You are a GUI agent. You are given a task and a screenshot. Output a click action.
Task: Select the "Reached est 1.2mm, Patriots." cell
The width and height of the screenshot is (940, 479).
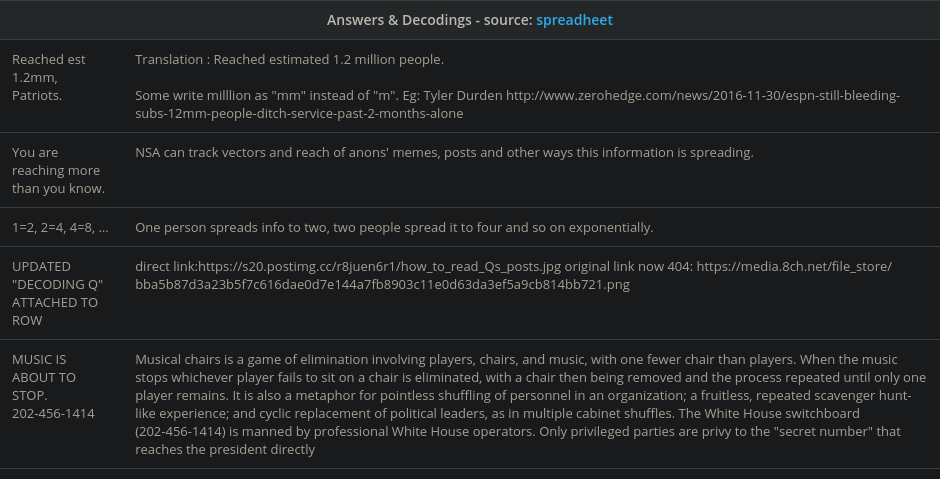point(49,78)
